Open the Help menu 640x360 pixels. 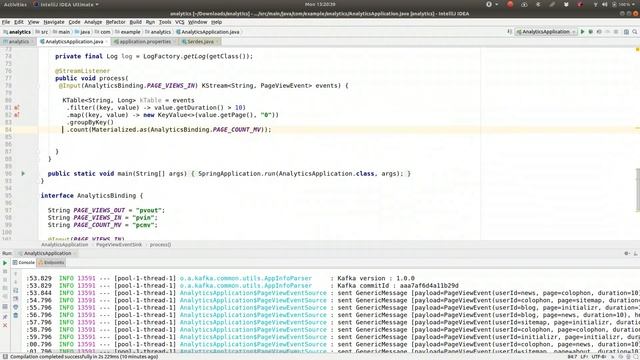point(216,22)
